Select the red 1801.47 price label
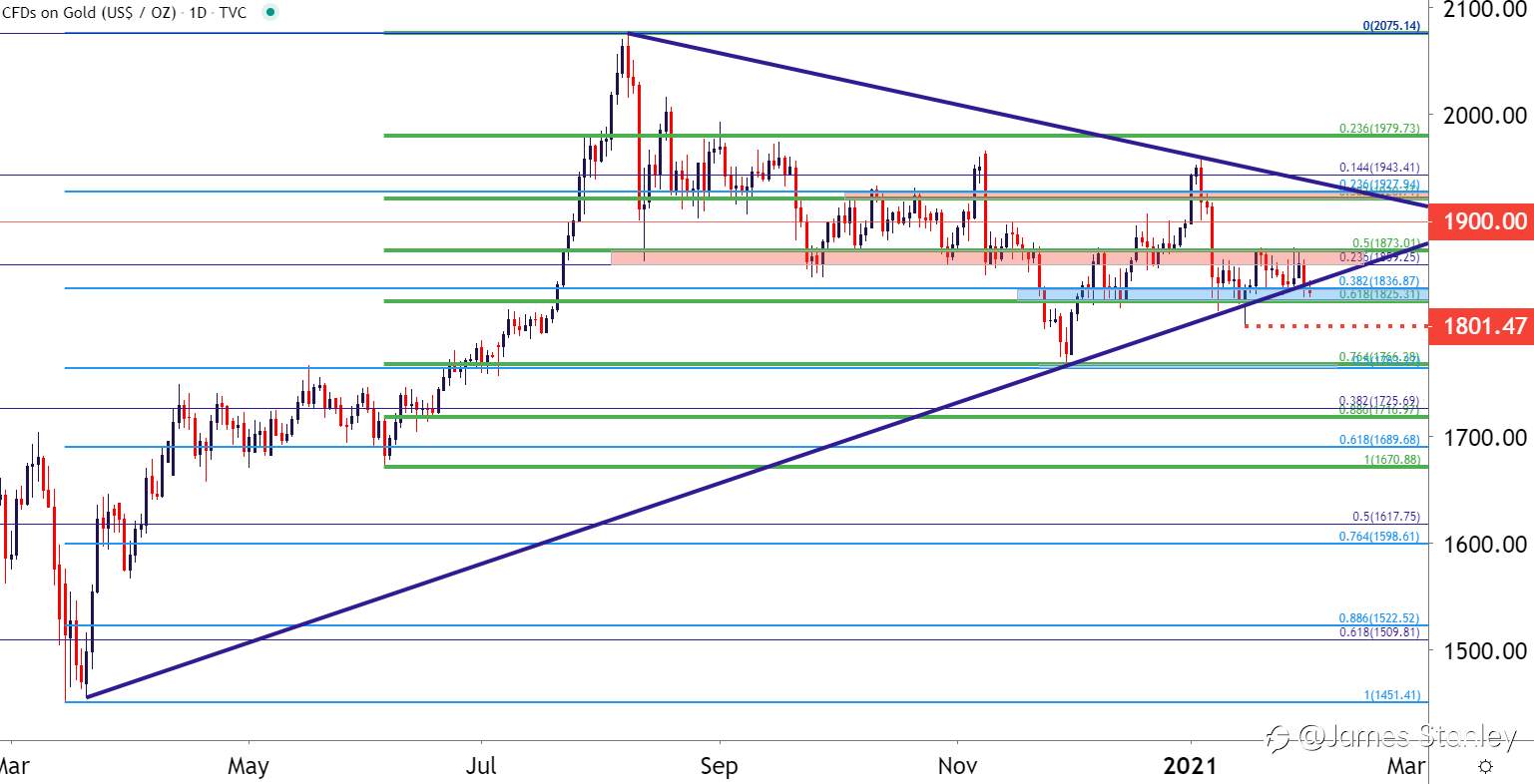Screen dimensions: 1534x784 (1481, 325)
